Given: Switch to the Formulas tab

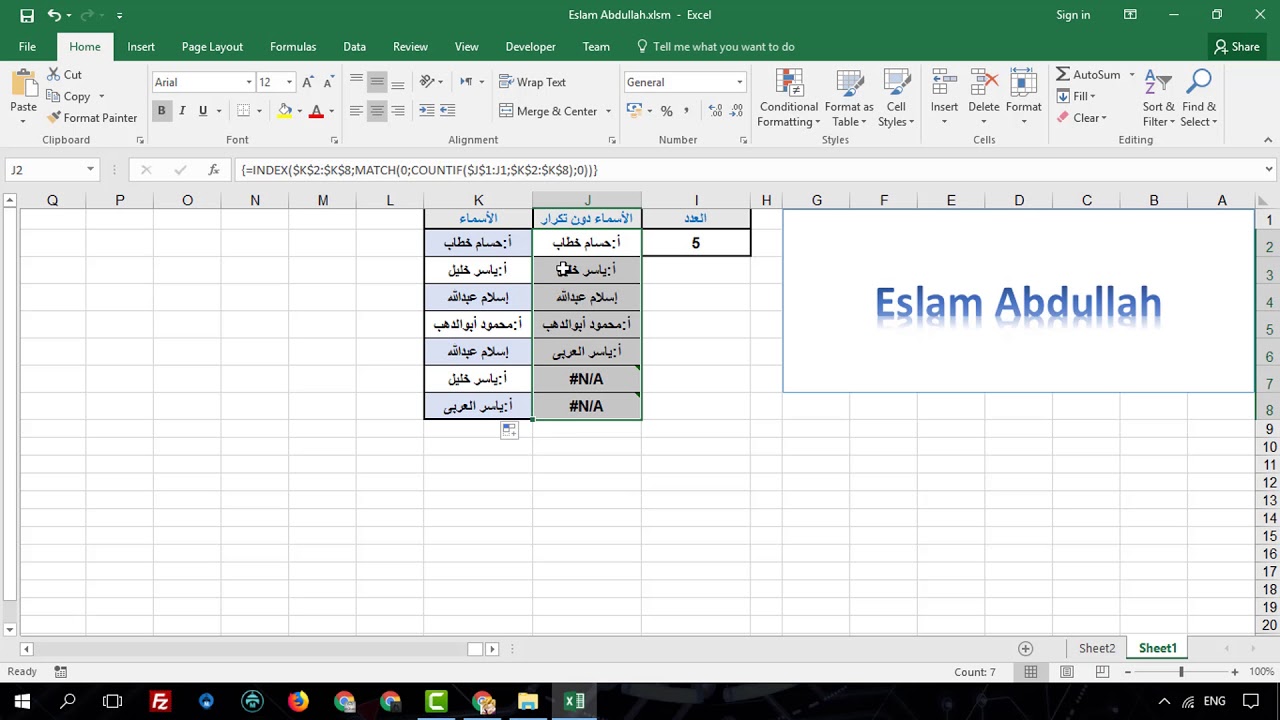Looking at the screenshot, I should point(293,47).
